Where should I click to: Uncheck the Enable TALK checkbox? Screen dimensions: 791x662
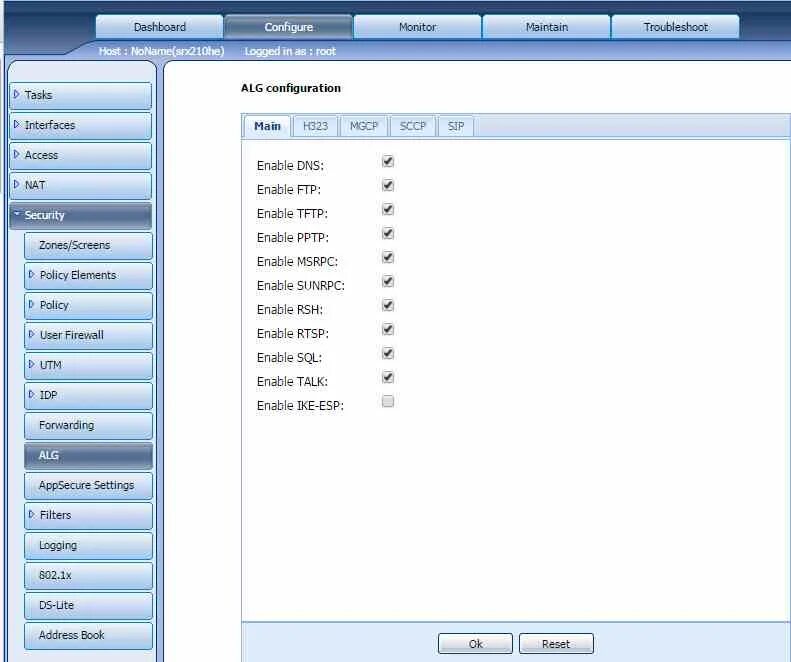point(387,377)
